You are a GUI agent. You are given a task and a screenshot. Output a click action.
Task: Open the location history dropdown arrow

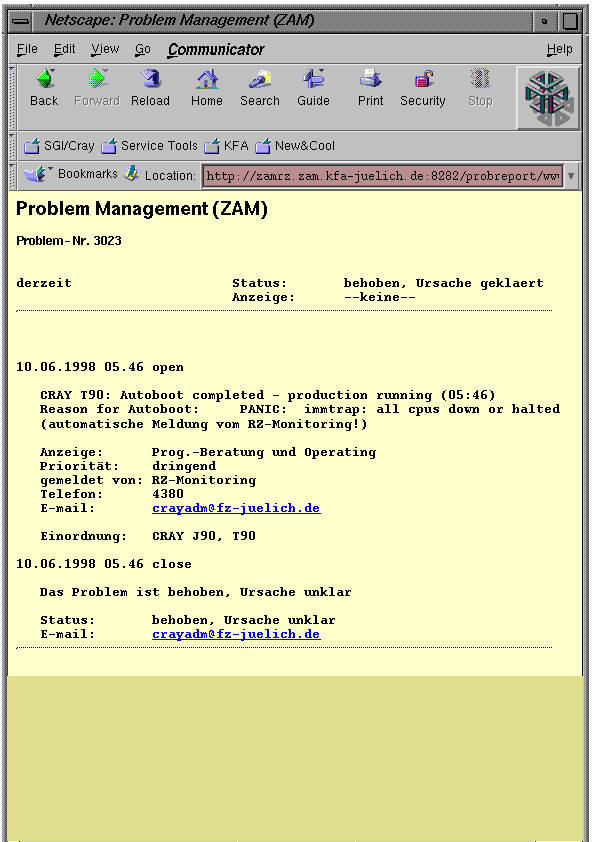[x=571, y=176]
